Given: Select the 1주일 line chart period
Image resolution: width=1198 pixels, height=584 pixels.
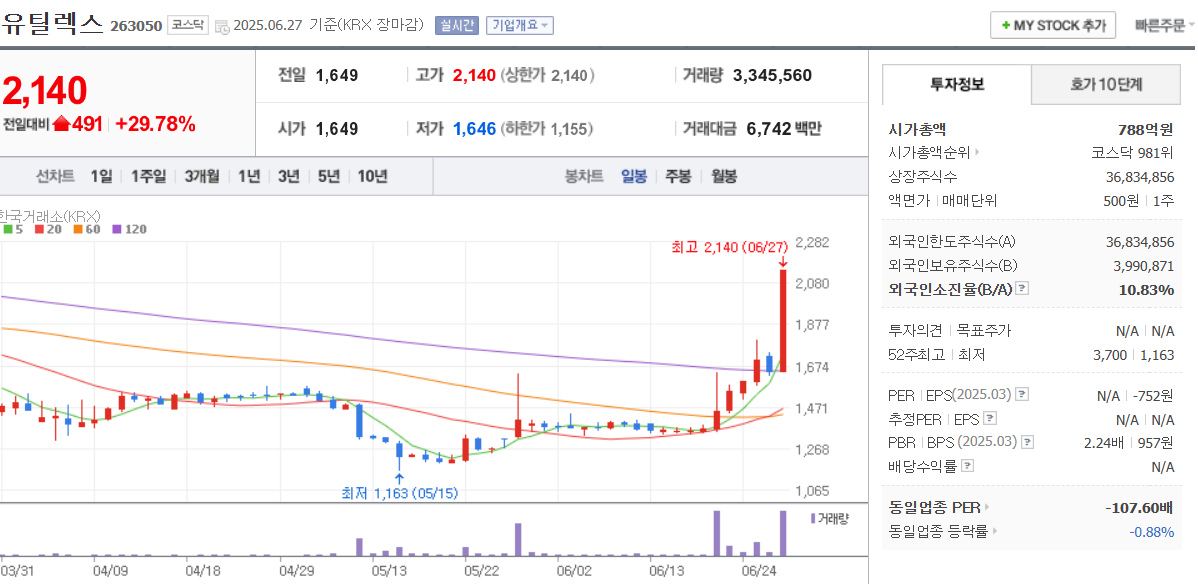Looking at the screenshot, I should (x=148, y=177).
